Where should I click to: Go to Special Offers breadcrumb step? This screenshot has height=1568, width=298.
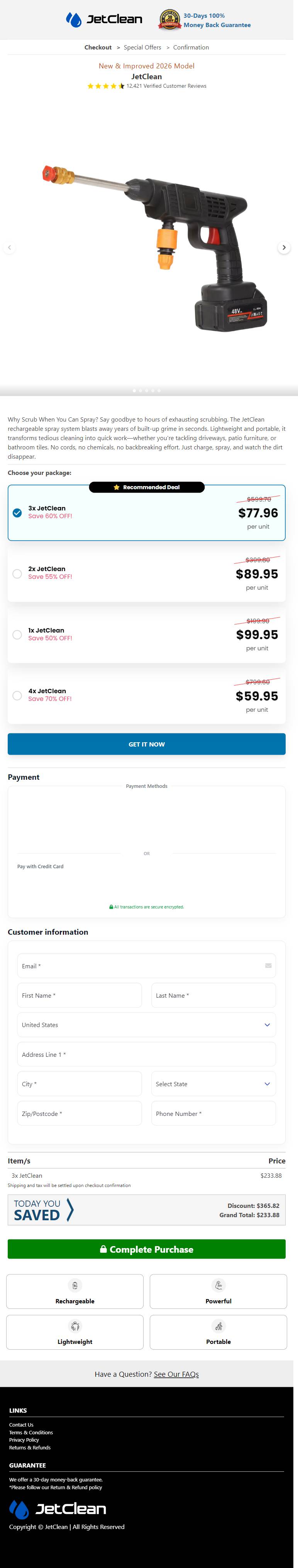[x=142, y=48]
